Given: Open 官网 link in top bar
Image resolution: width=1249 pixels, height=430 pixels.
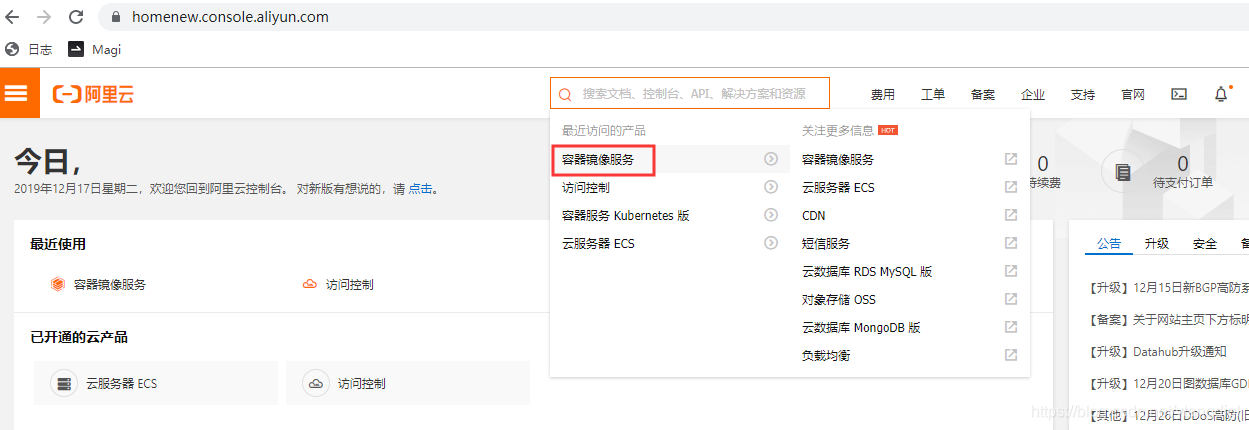Looking at the screenshot, I should point(1132,94).
